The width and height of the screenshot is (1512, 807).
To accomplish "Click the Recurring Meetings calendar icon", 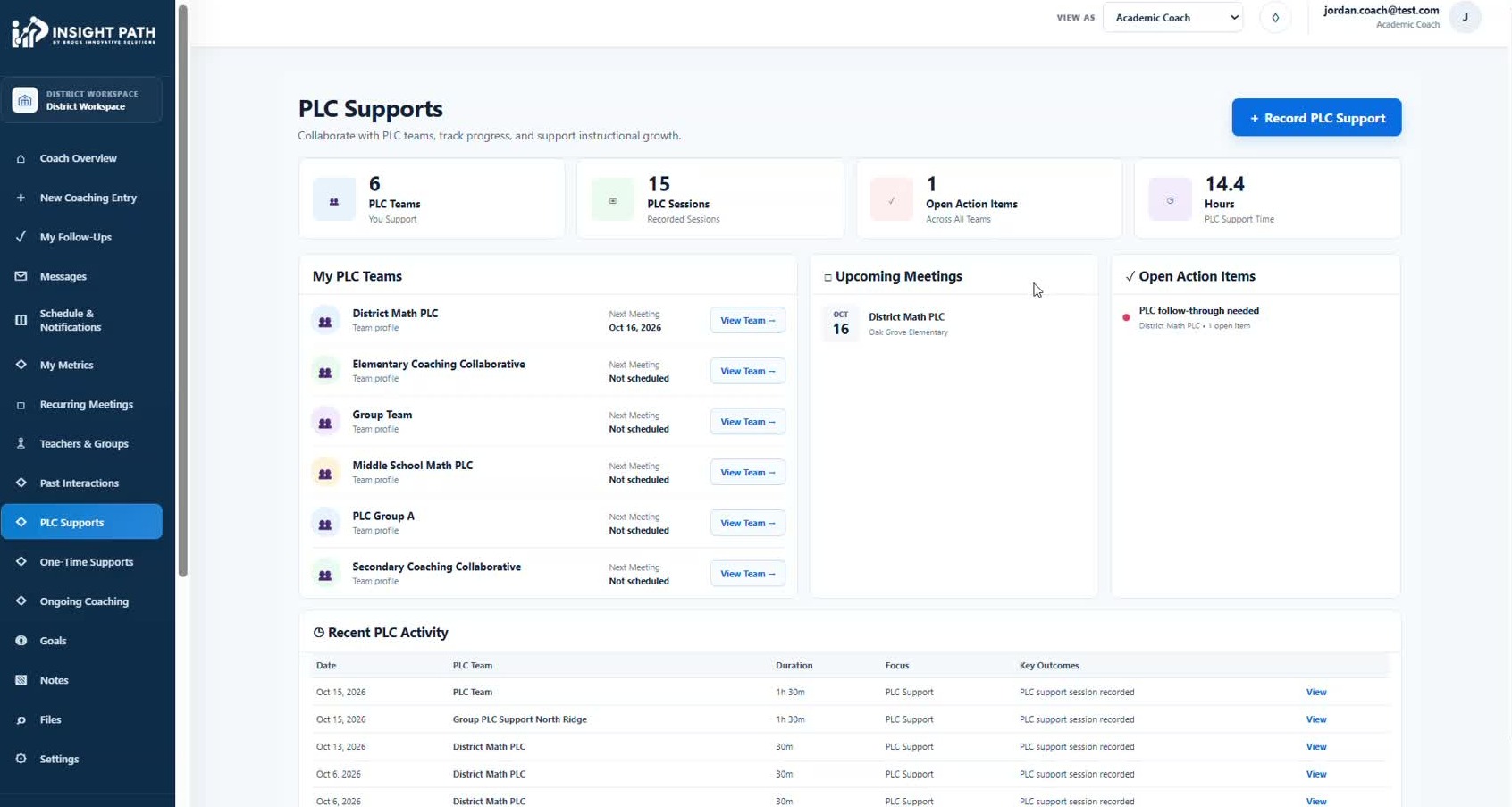I will (x=21, y=405).
